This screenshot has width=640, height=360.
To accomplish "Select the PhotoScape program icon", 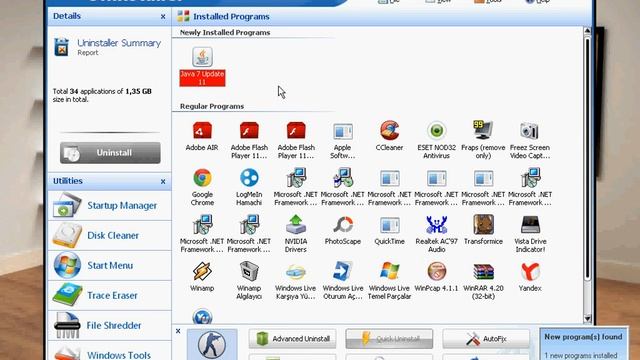I will [x=342, y=230].
